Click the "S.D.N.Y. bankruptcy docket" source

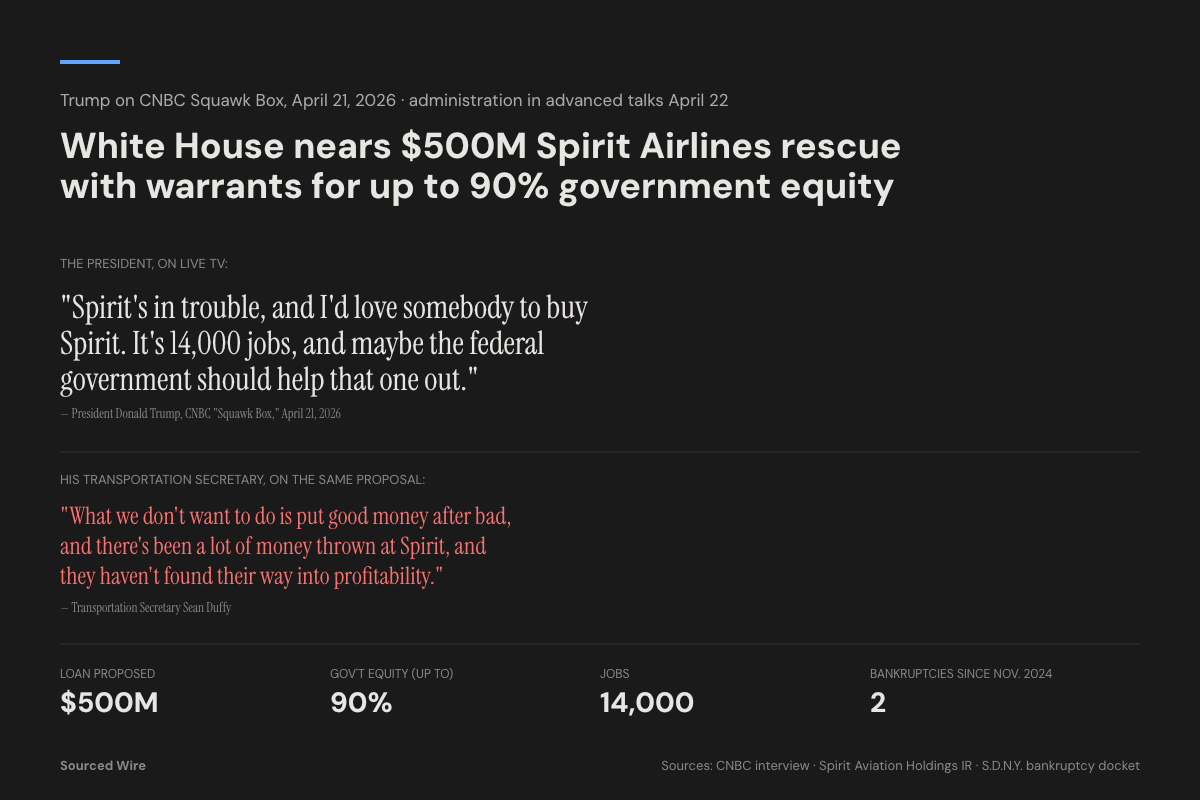pos(1061,766)
